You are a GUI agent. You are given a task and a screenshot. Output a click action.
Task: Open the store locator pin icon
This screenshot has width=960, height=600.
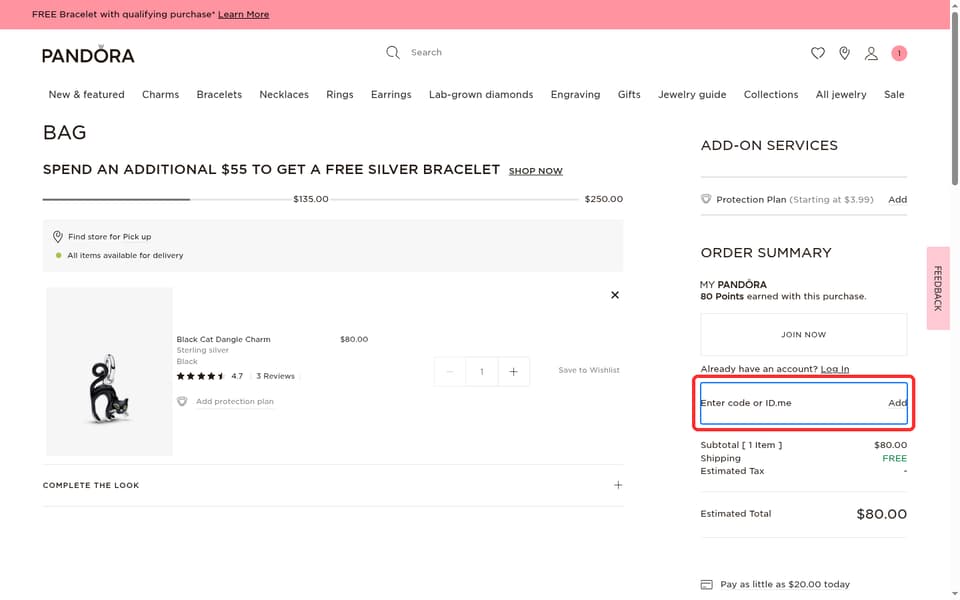(844, 53)
